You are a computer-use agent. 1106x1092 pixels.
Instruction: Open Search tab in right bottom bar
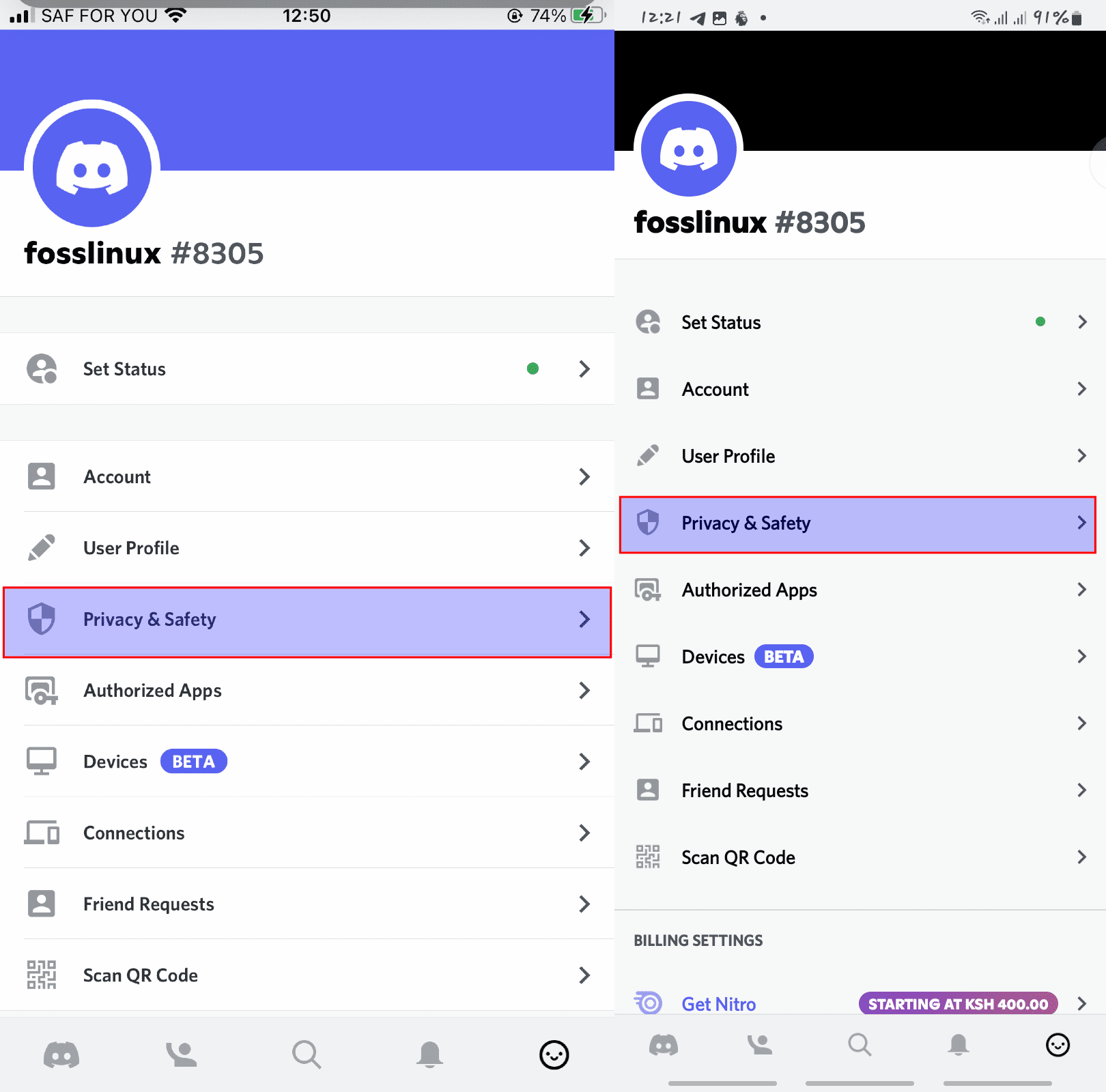pyautogui.click(x=860, y=1045)
